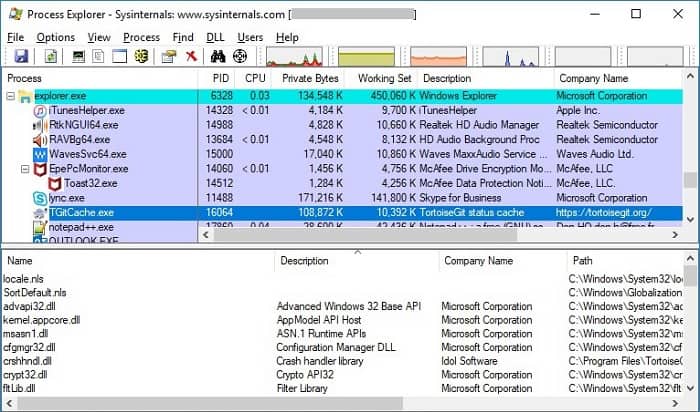This screenshot has height=412, width=700.
Task: Open the Help menu
Action: [287, 37]
